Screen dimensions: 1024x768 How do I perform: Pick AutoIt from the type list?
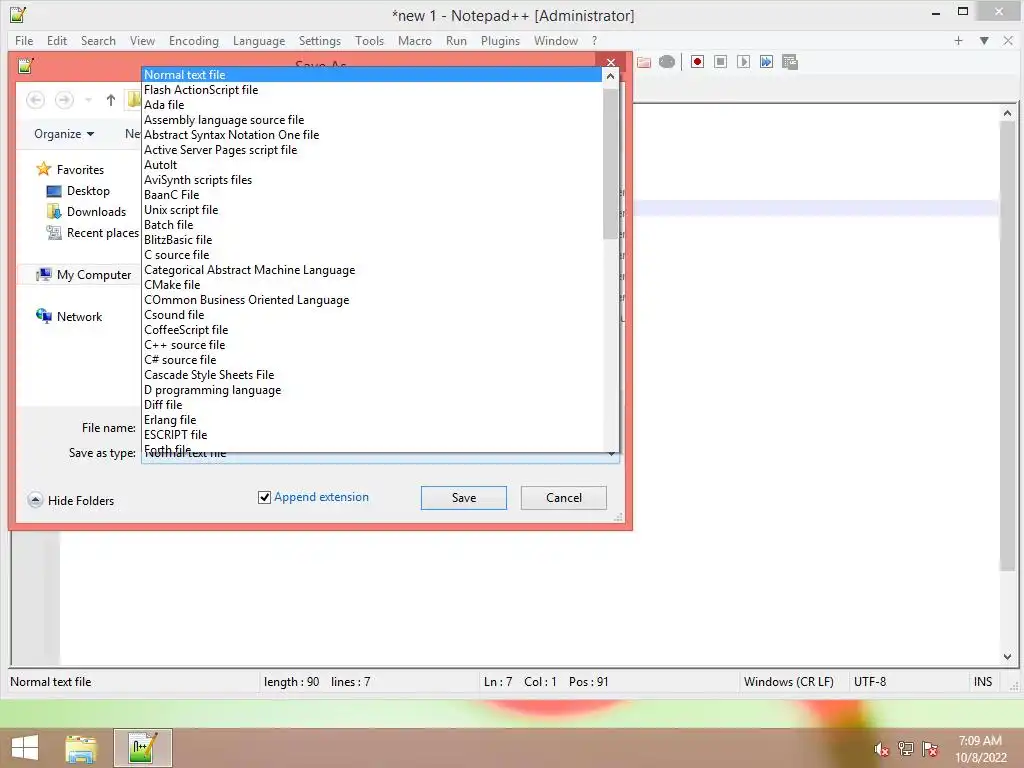coord(371,165)
